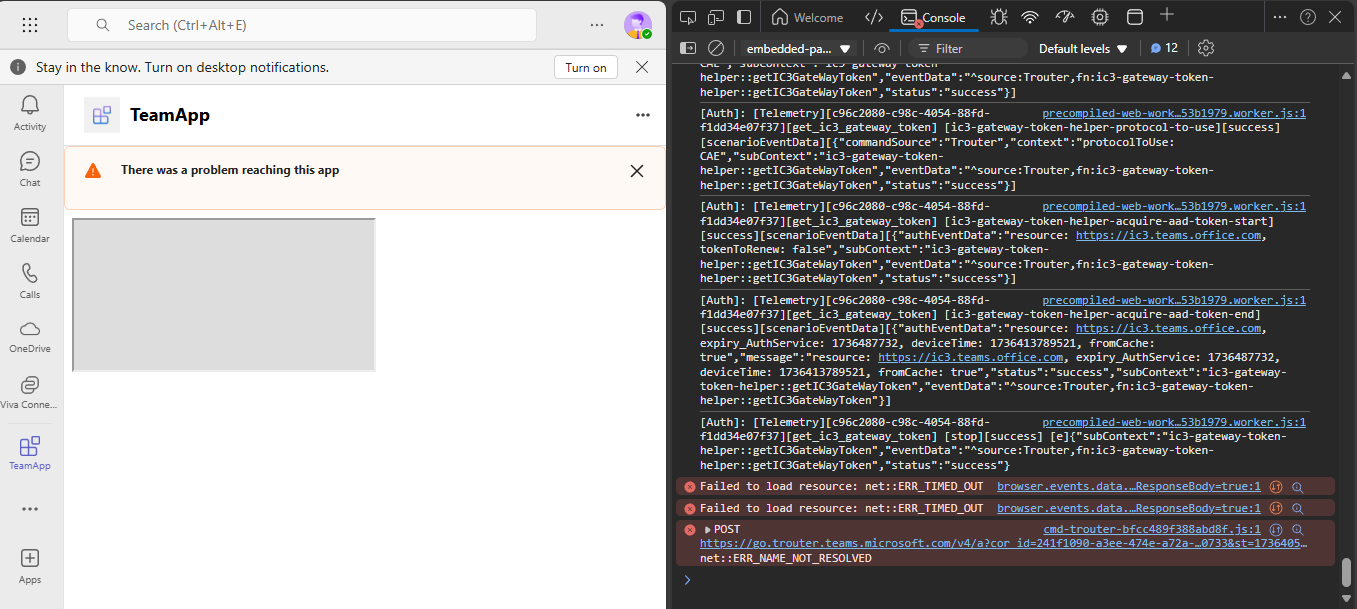Activate DevTools inspect element tool
Viewport: 1357px width, 609px height.
[688, 17]
